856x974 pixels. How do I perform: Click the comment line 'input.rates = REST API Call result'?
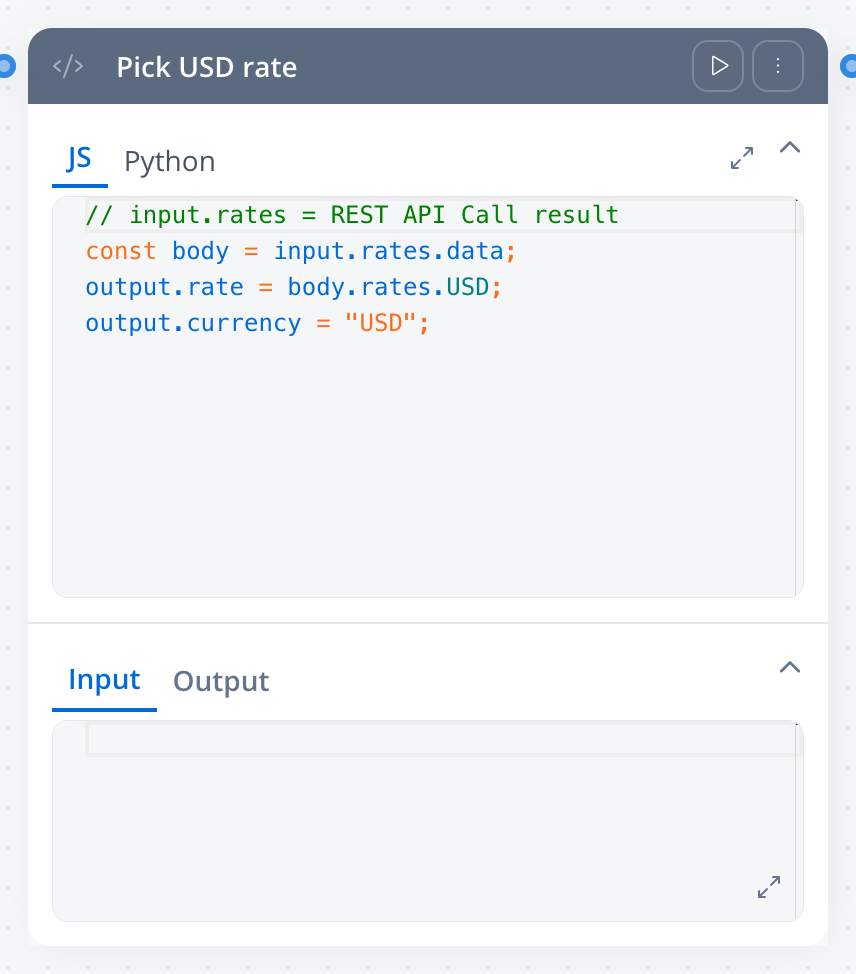point(352,215)
